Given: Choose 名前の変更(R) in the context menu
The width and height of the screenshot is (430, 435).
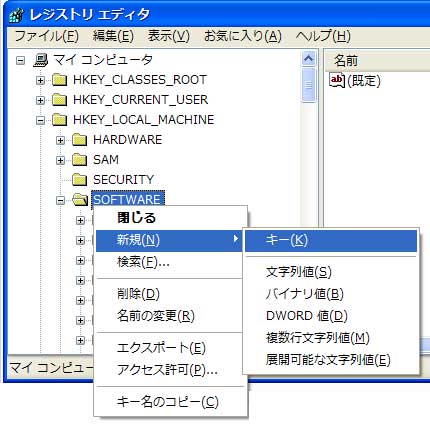Looking at the screenshot, I should tap(169, 316).
